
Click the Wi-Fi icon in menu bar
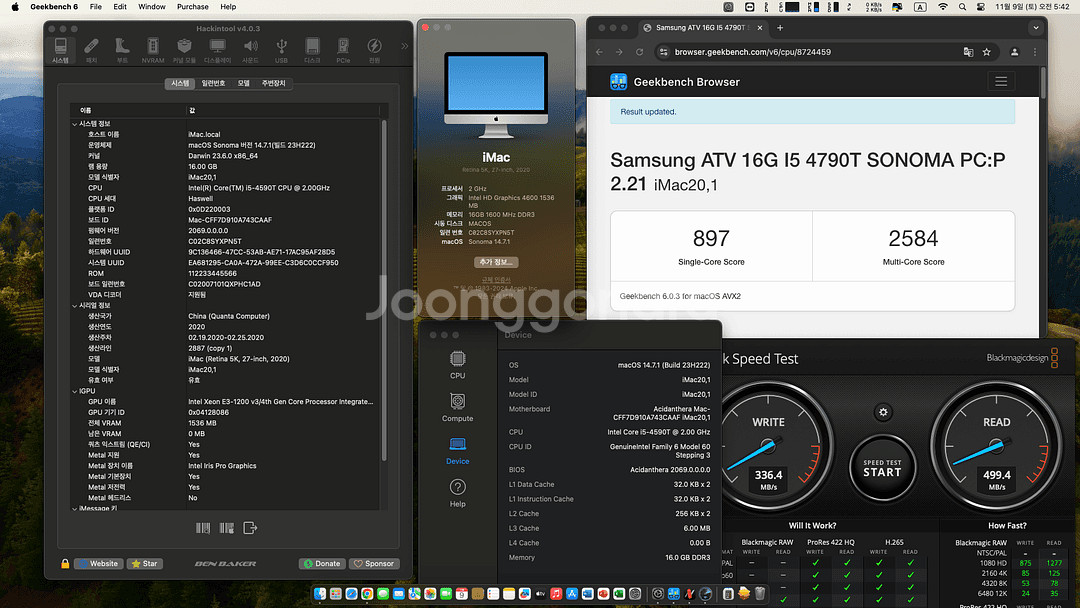[x=943, y=7]
